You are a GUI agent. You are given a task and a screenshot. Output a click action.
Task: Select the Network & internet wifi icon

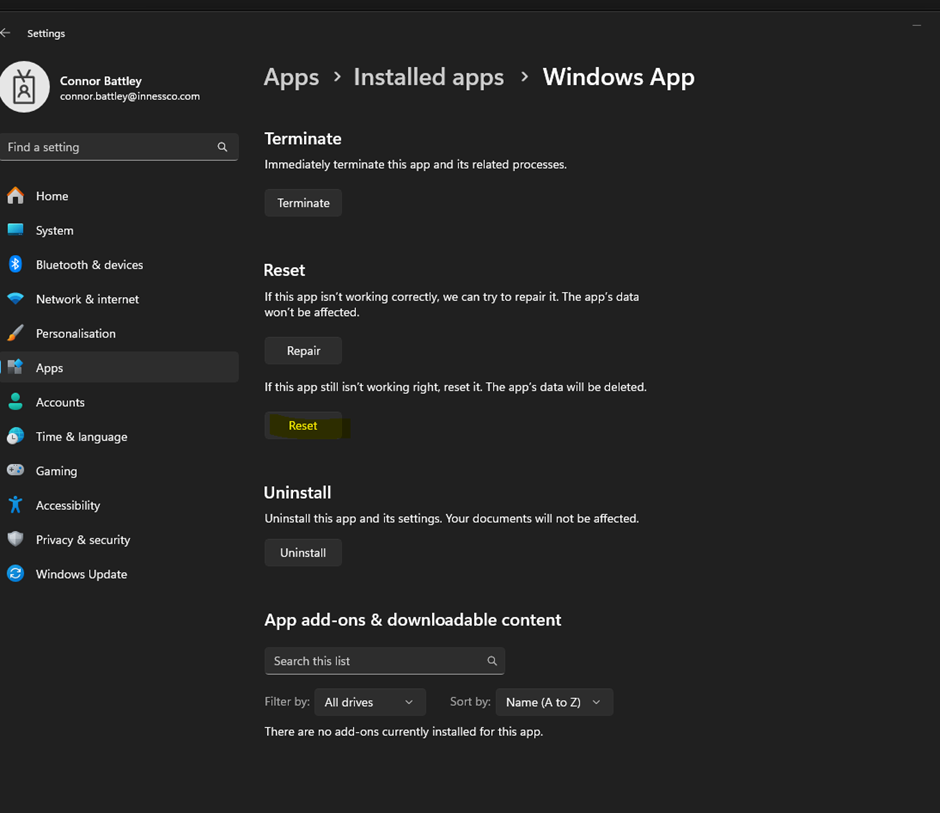click(15, 299)
